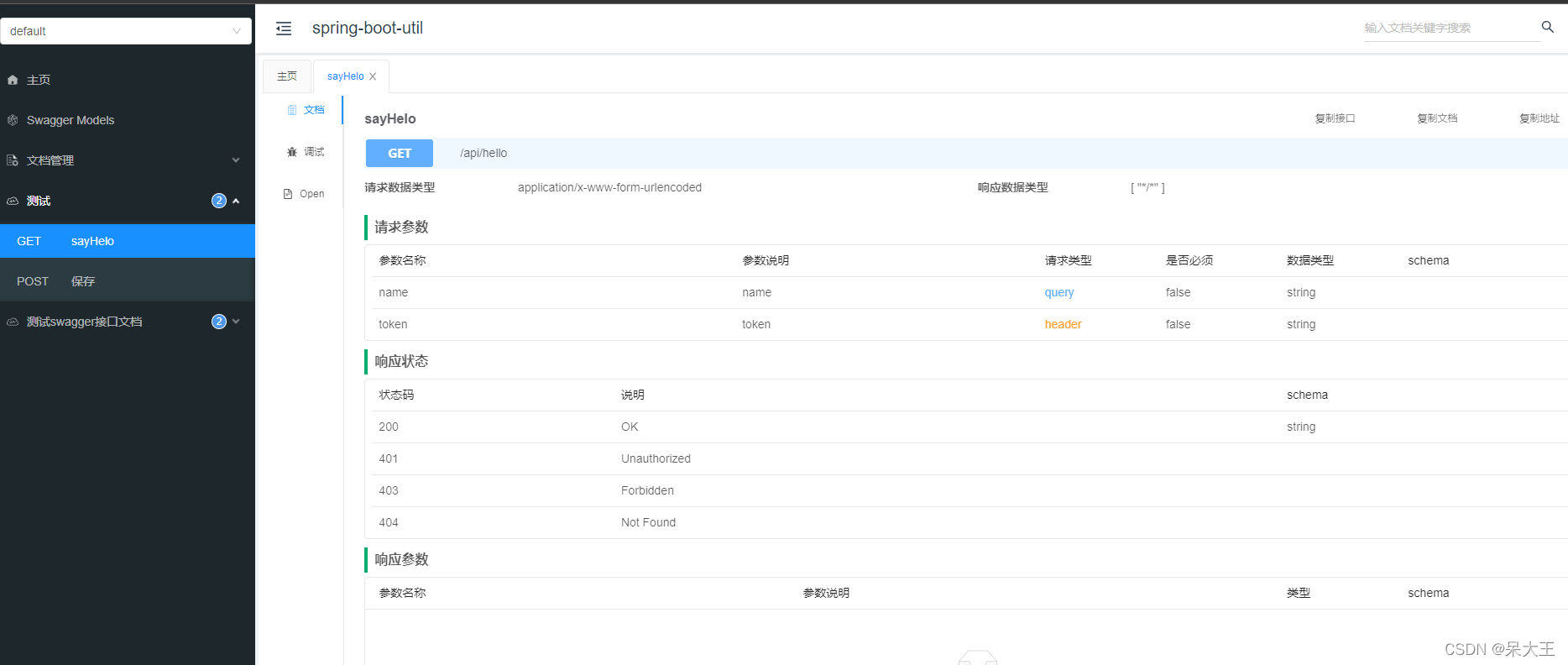Switch to the 主页 tab
Image resolution: width=1568 pixels, height=665 pixels.
point(287,76)
